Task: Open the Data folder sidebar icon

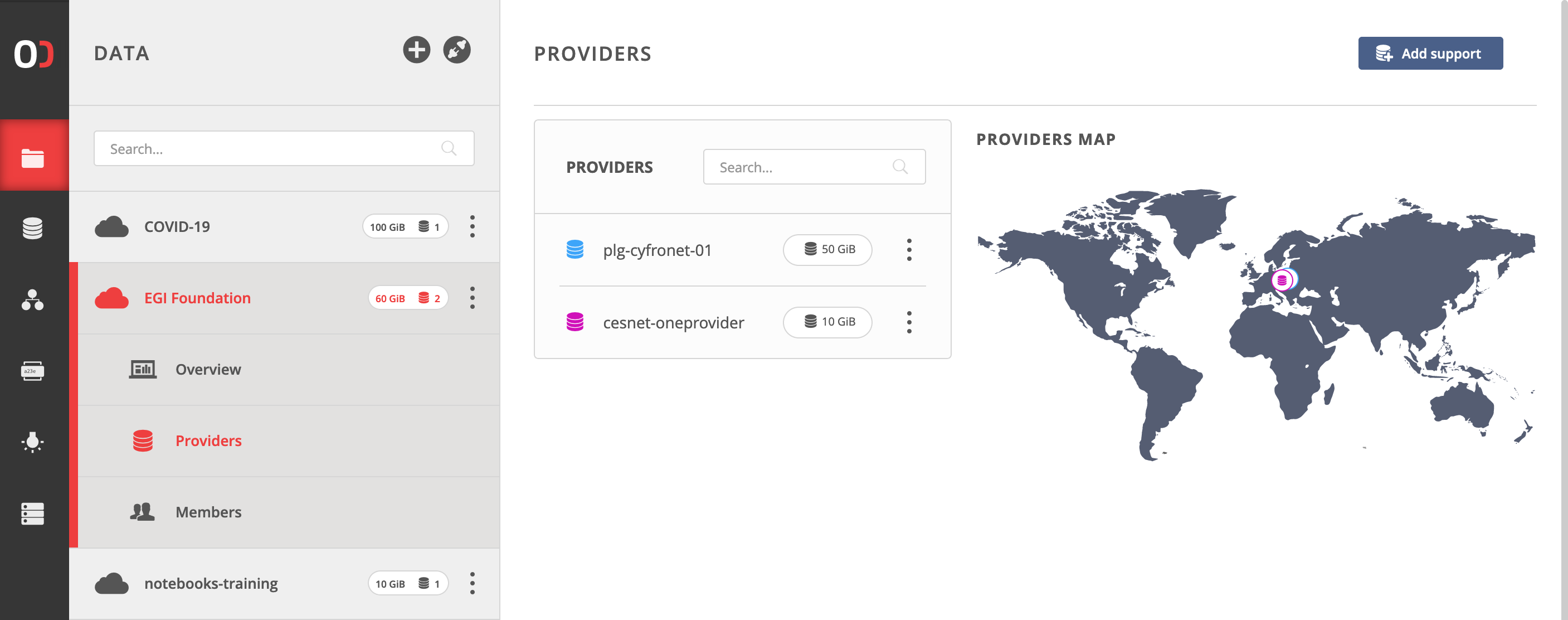Action: pos(33,157)
